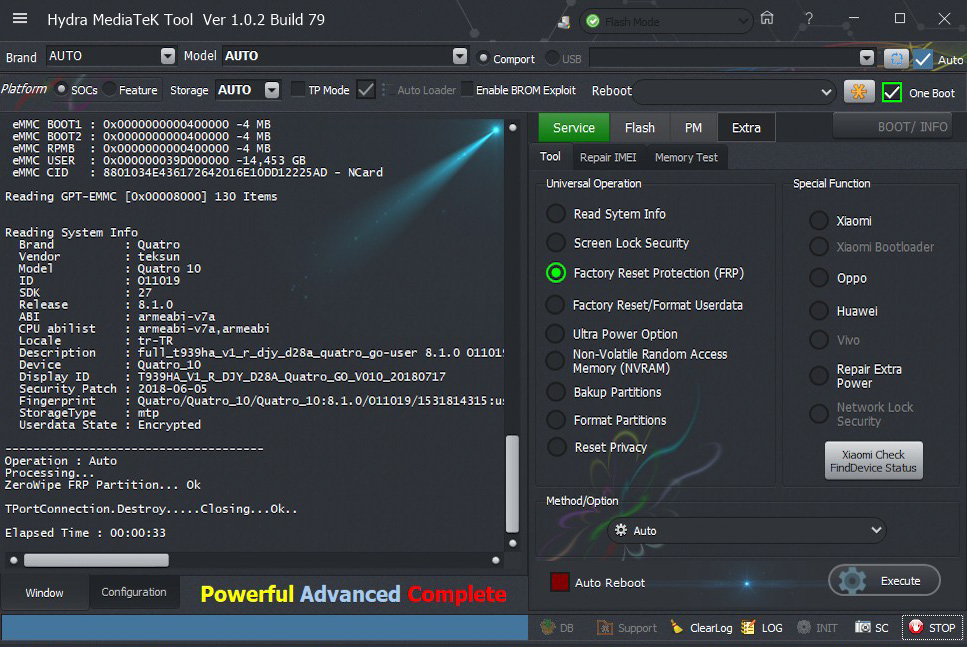Switch to the Window tab
The width and height of the screenshot is (967, 647).
[44, 593]
